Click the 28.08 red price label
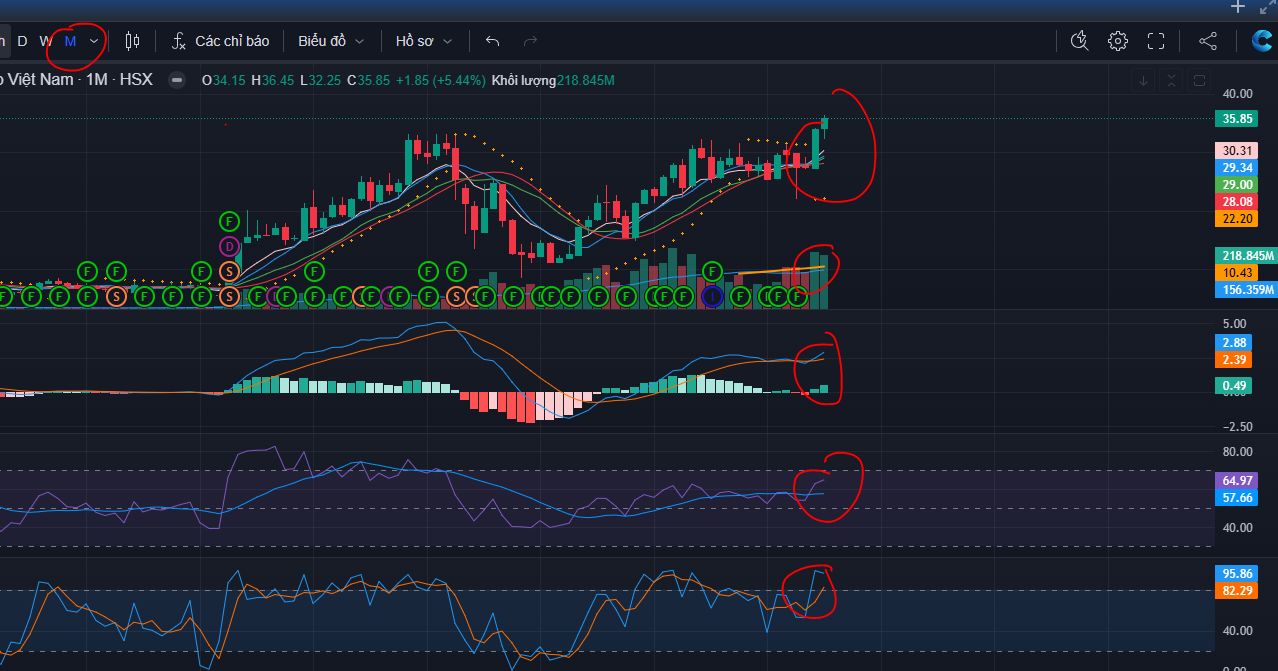Viewport: 1278px width, 671px height. point(1237,202)
